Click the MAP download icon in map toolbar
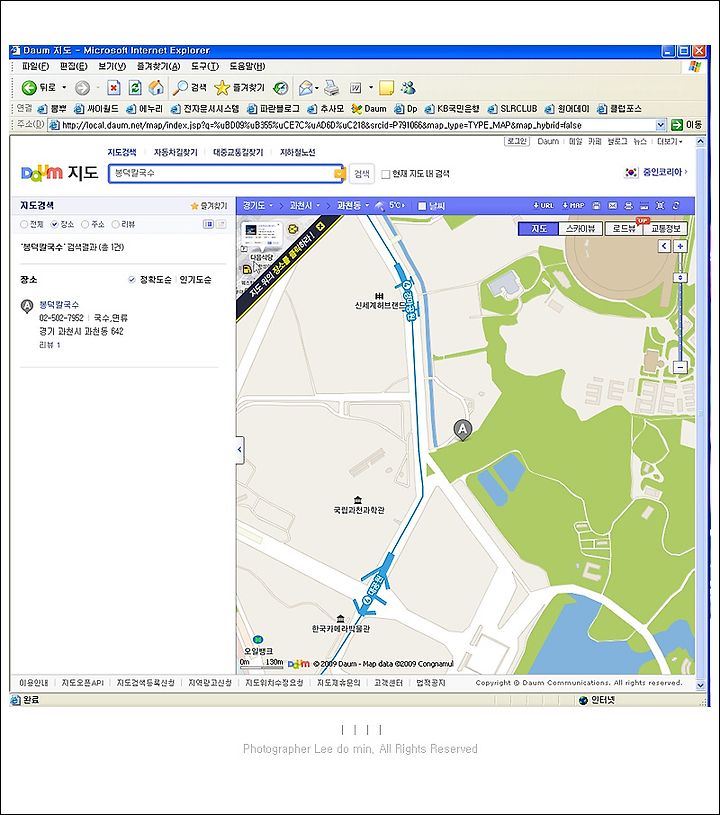 pyautogui.click(x=573, y=206)
